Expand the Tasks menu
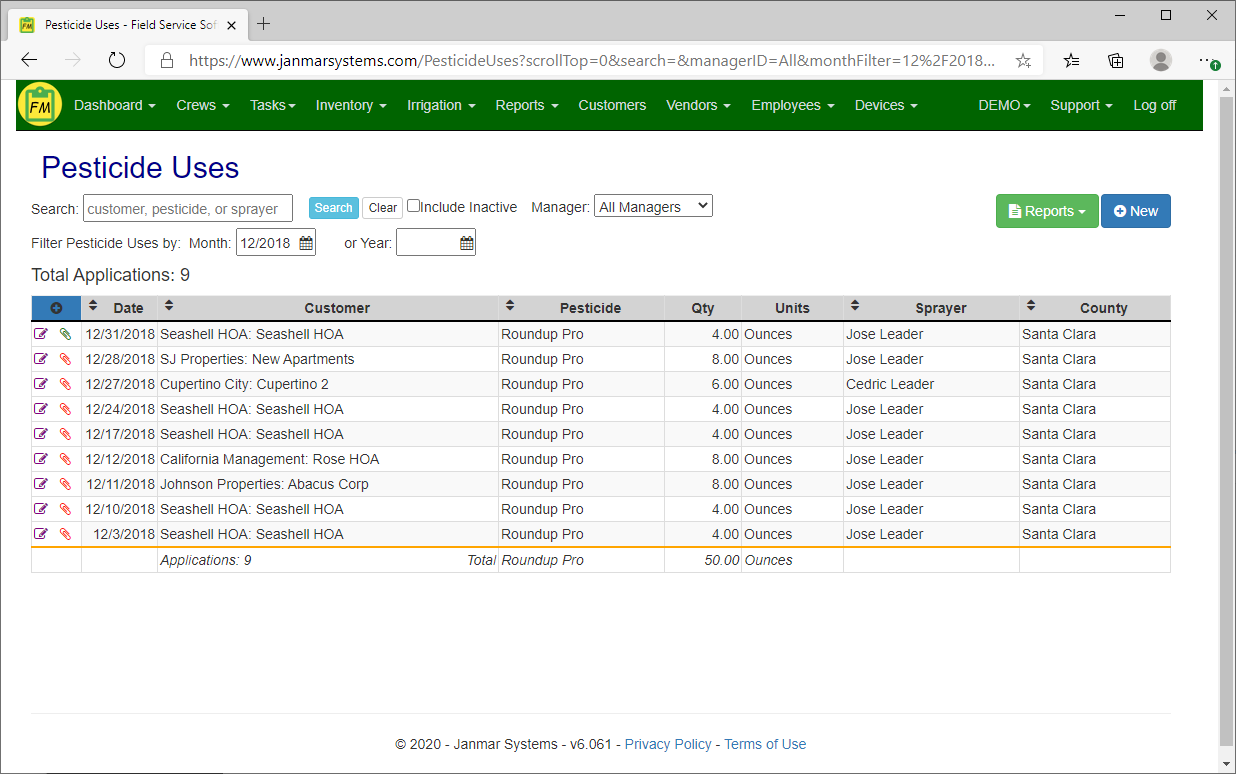This screenshot has height=774, width=1236. click(273, 105)
